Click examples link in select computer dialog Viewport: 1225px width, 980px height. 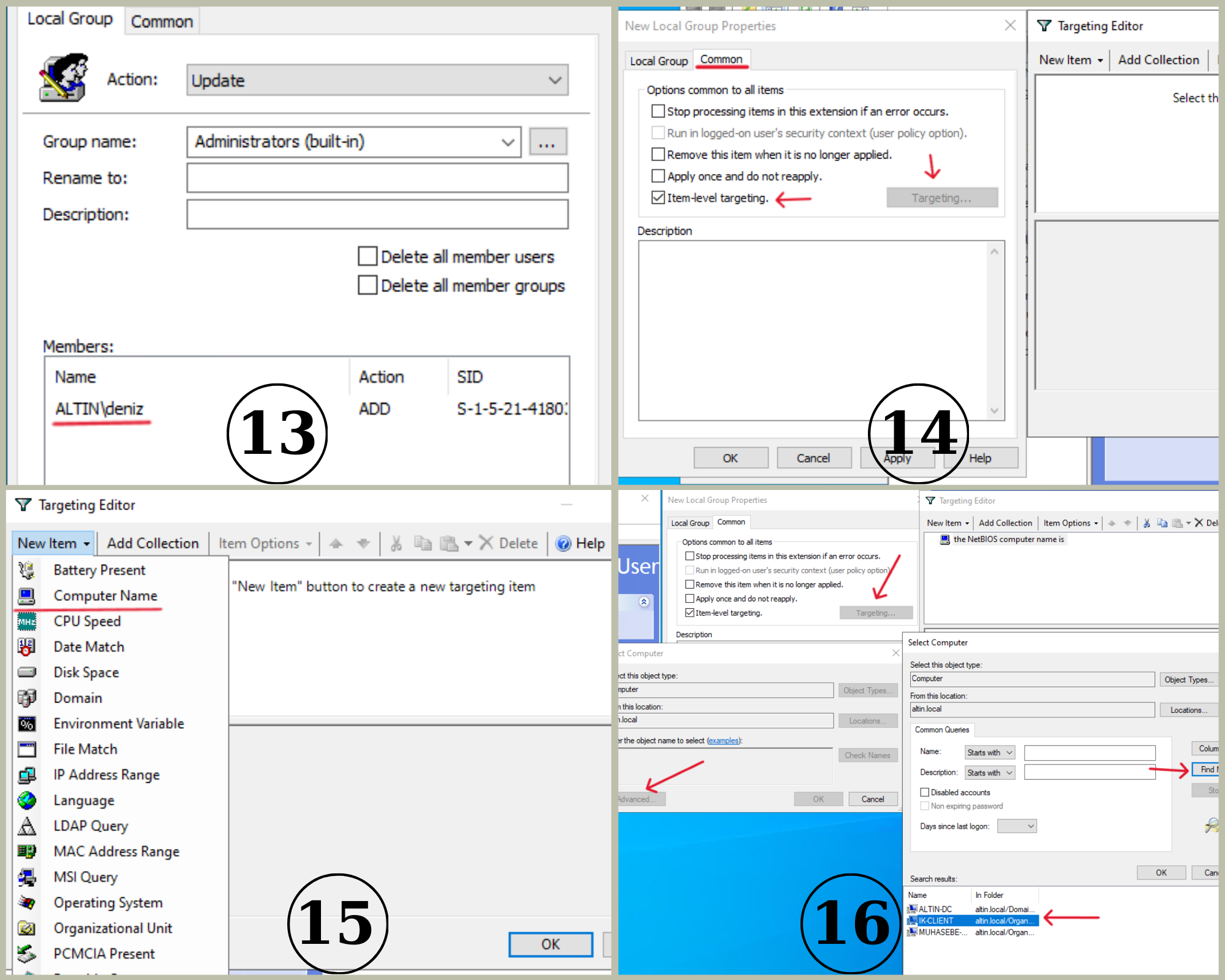723,741
